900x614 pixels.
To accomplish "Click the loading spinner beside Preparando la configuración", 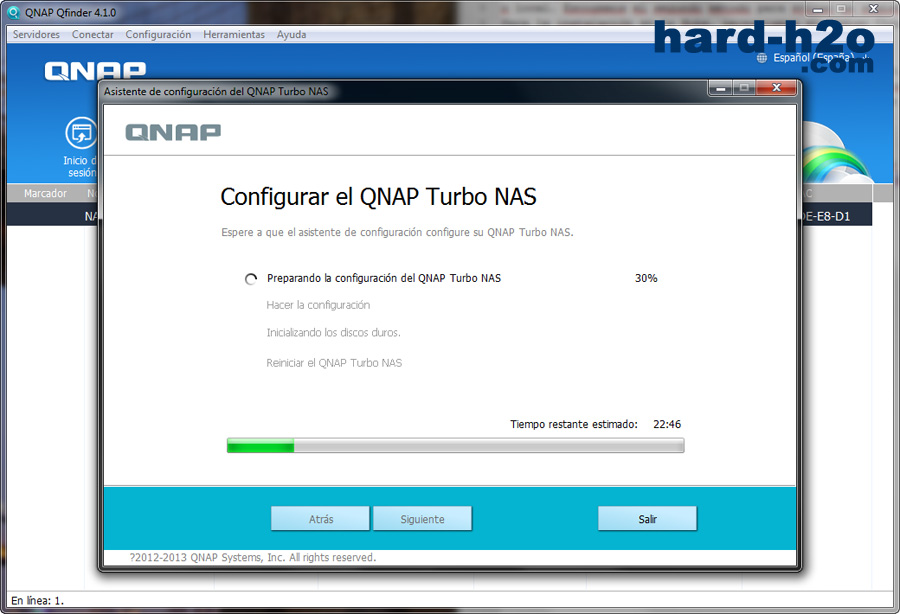I will [x=251, y=279].
